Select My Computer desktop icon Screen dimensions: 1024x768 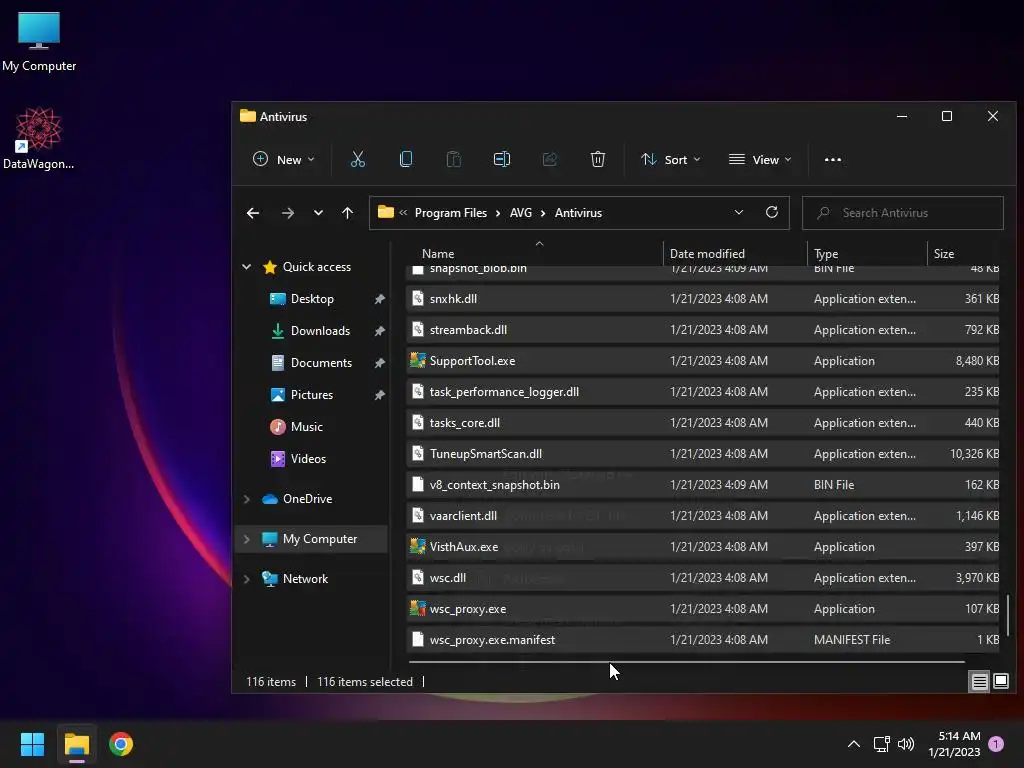[39, 42]
